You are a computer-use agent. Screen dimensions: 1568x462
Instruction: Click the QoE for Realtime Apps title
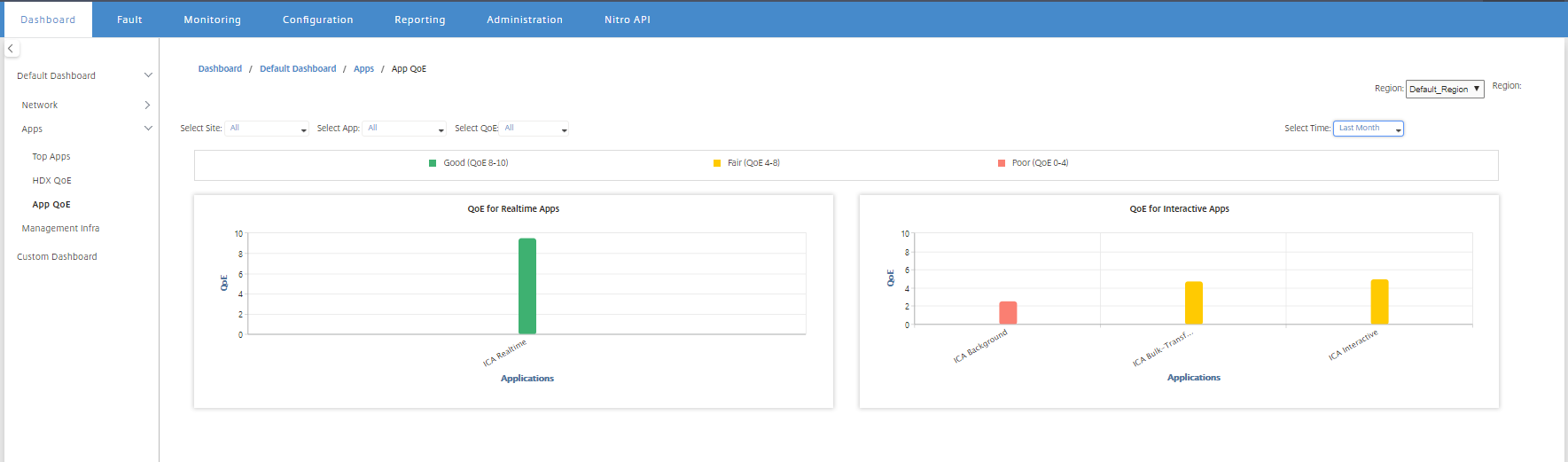(x=513, y=209)
